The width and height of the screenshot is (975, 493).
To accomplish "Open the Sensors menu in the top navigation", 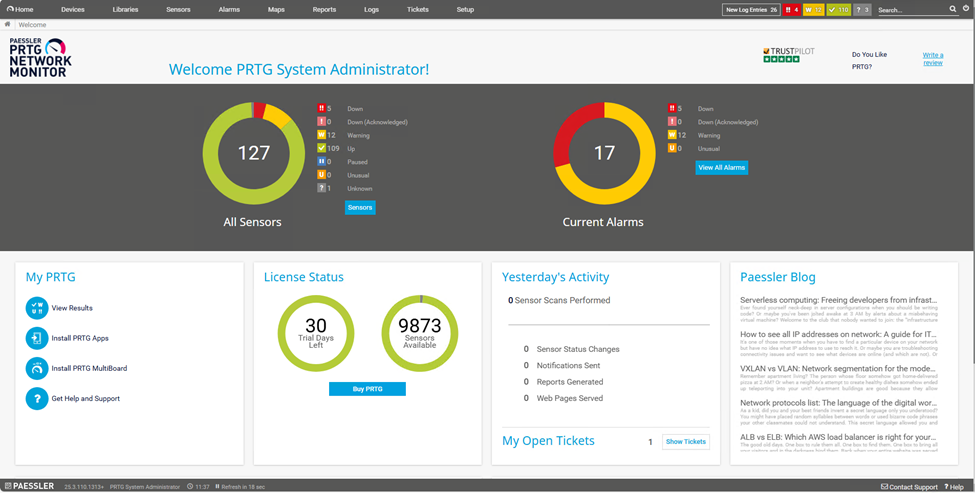I will tap(180, 9).
